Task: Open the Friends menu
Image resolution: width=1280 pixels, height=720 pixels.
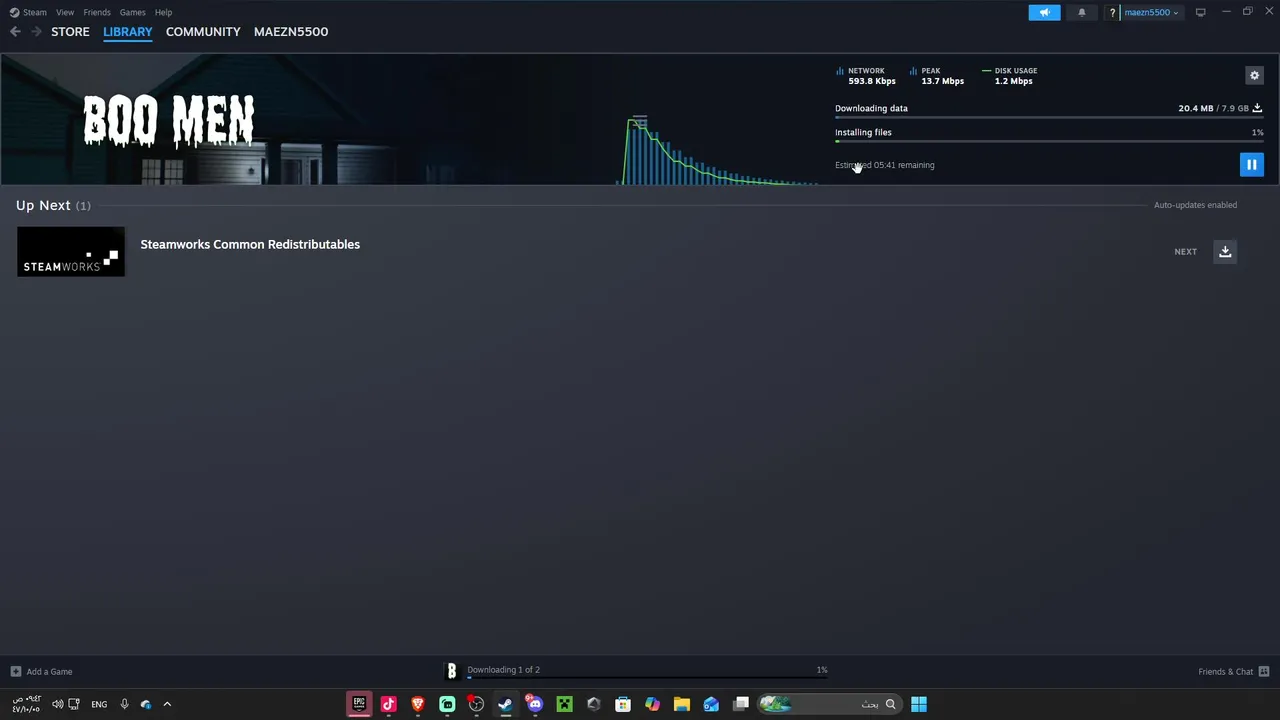Action: (97, 12)
